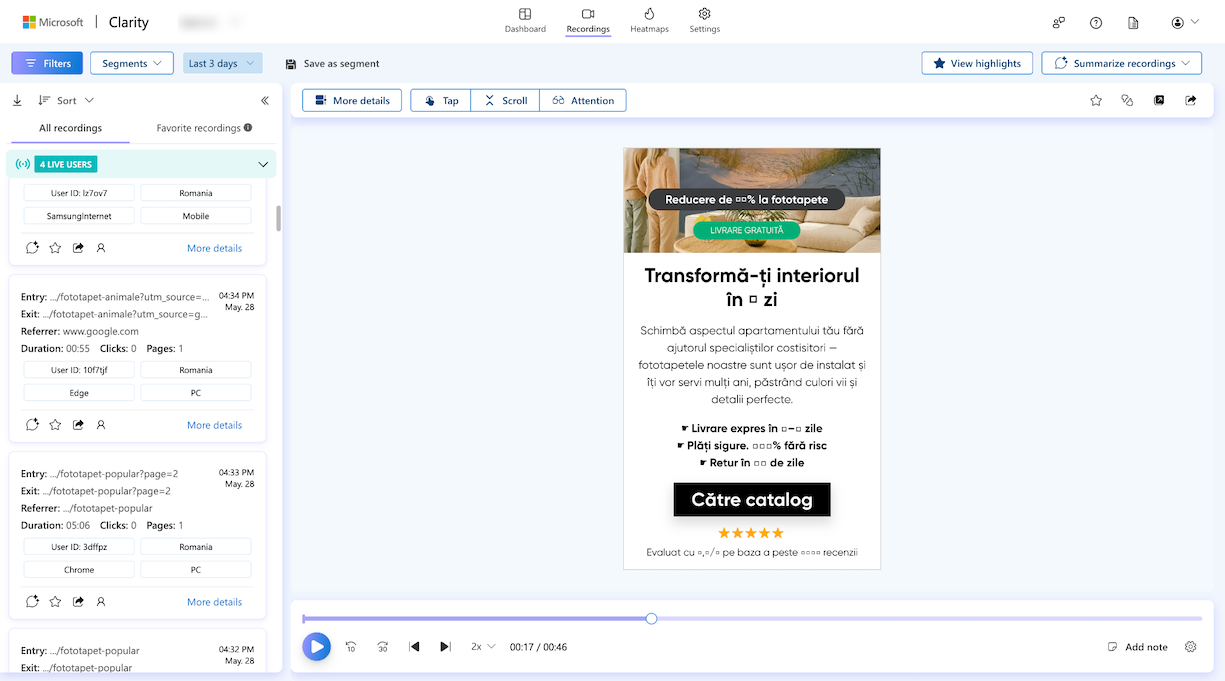Screen dimensions: 1225x681
Task: Click the team chat icon in header
Action: 1059,22
